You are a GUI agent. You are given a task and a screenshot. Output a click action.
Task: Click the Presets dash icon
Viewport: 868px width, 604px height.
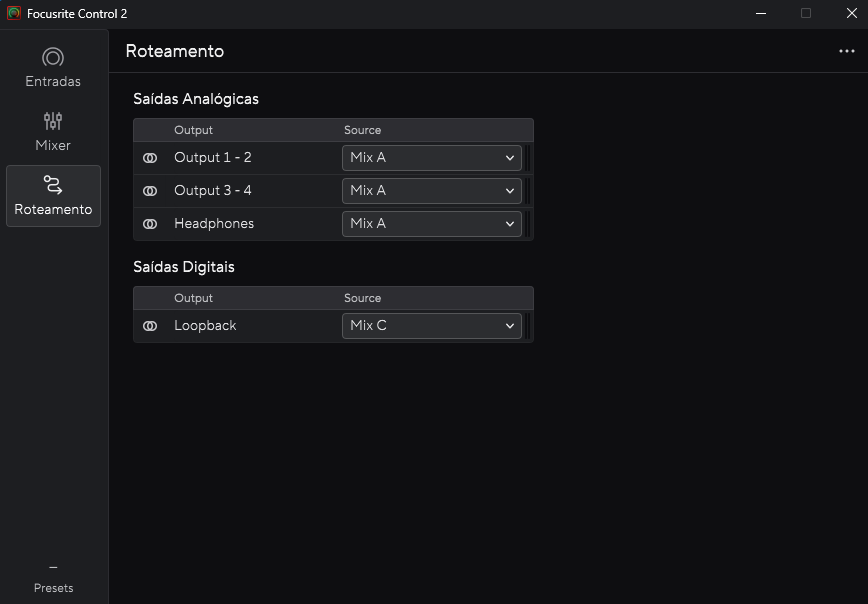coord(53,567)
